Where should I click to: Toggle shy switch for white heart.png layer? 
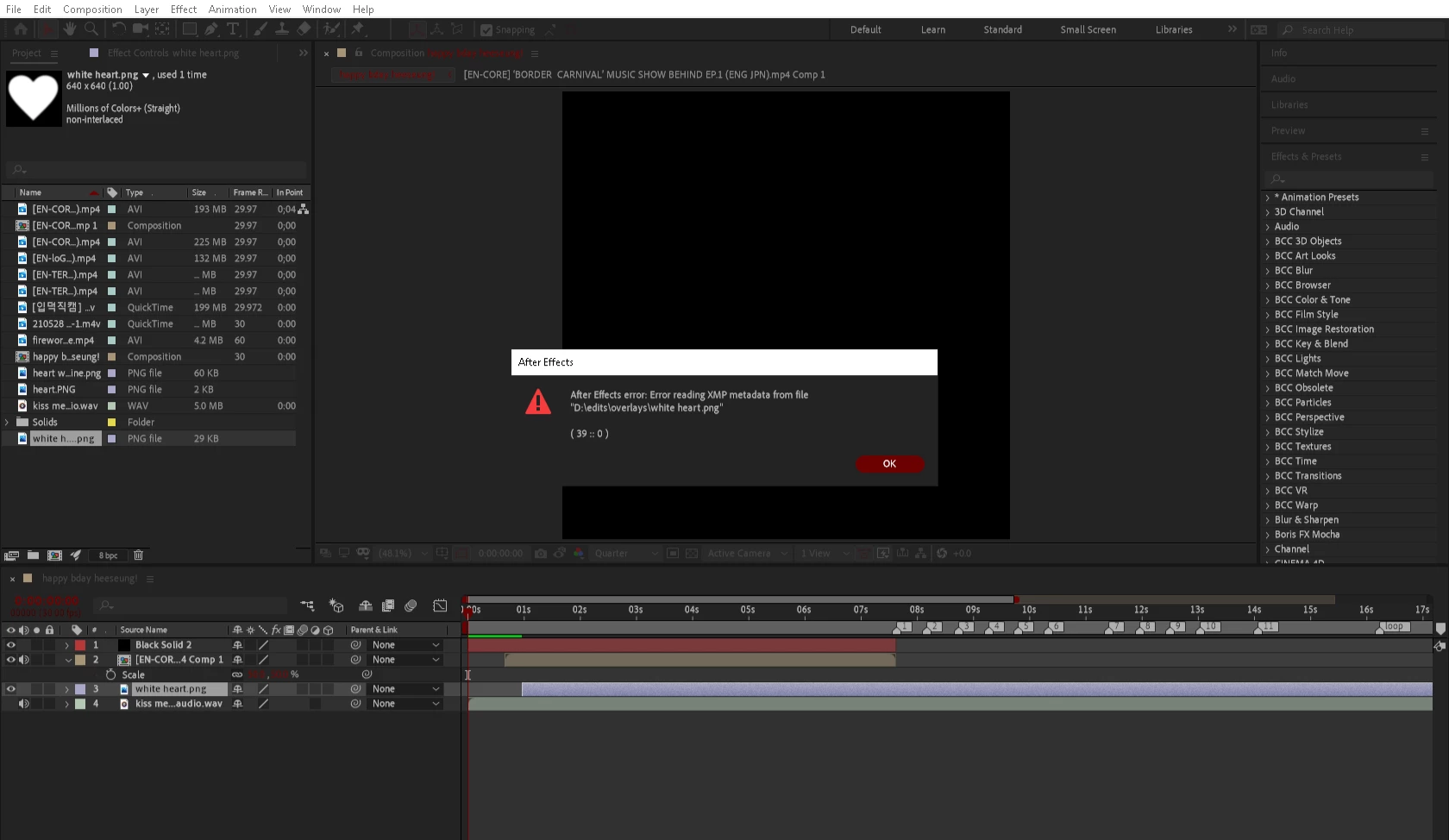(x=237, y=689)
